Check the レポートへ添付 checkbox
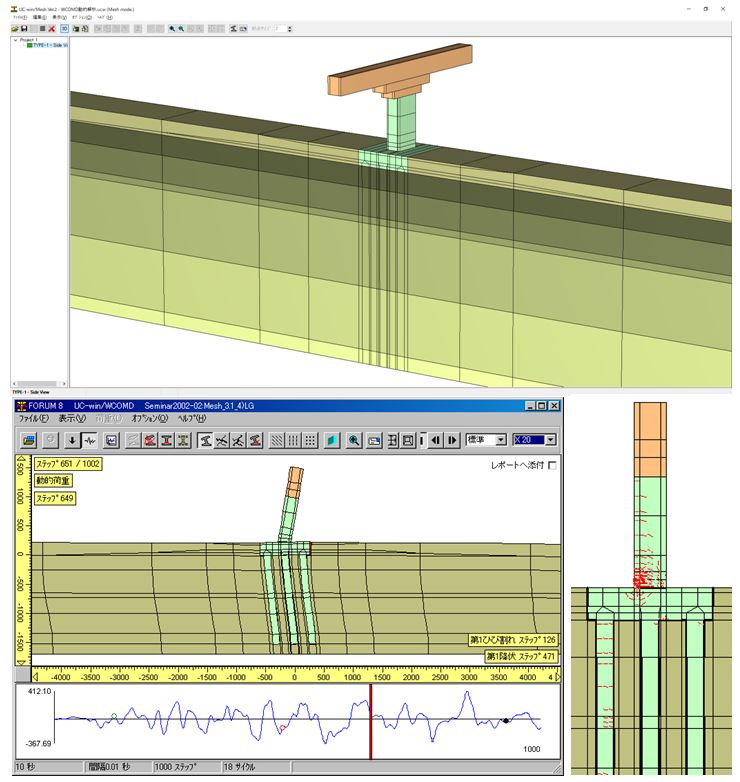 pyautogui.click(x=553, y=465)
